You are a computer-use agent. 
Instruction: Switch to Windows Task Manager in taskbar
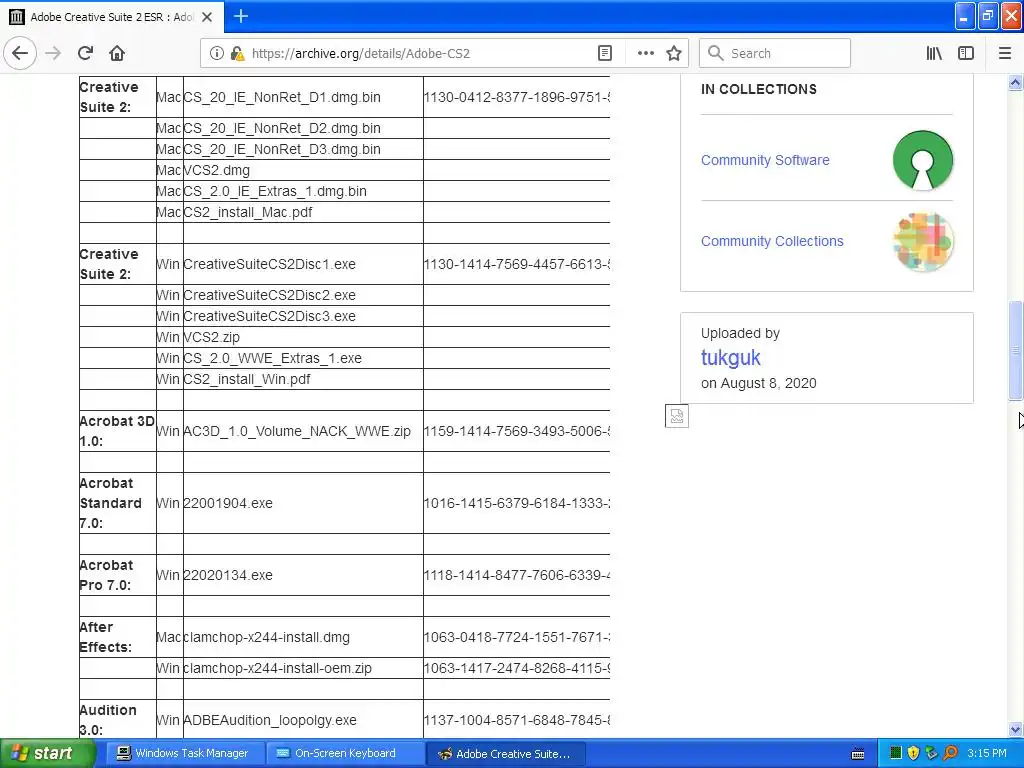185,753
